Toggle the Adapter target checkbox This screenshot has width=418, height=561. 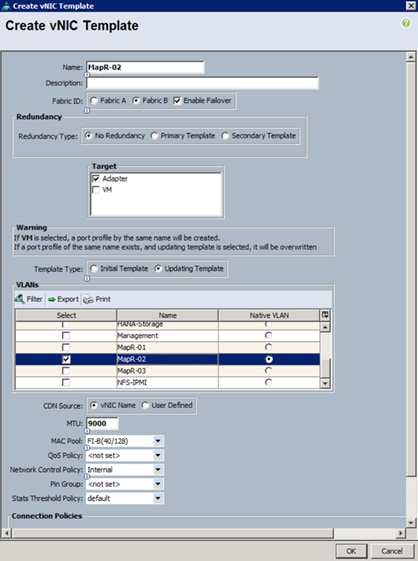[x=96, y=179]
